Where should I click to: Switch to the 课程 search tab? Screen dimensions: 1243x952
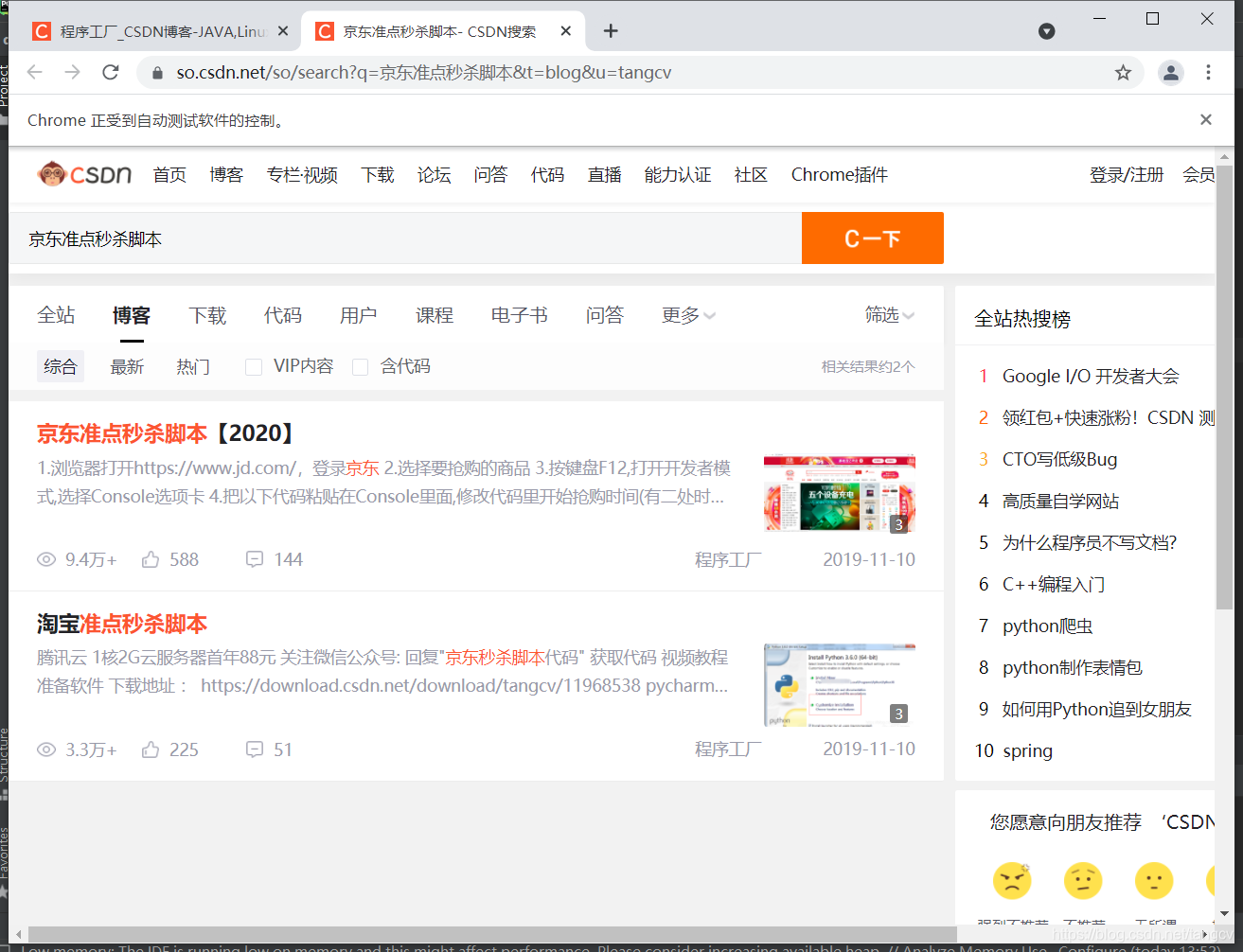point(435,315)
